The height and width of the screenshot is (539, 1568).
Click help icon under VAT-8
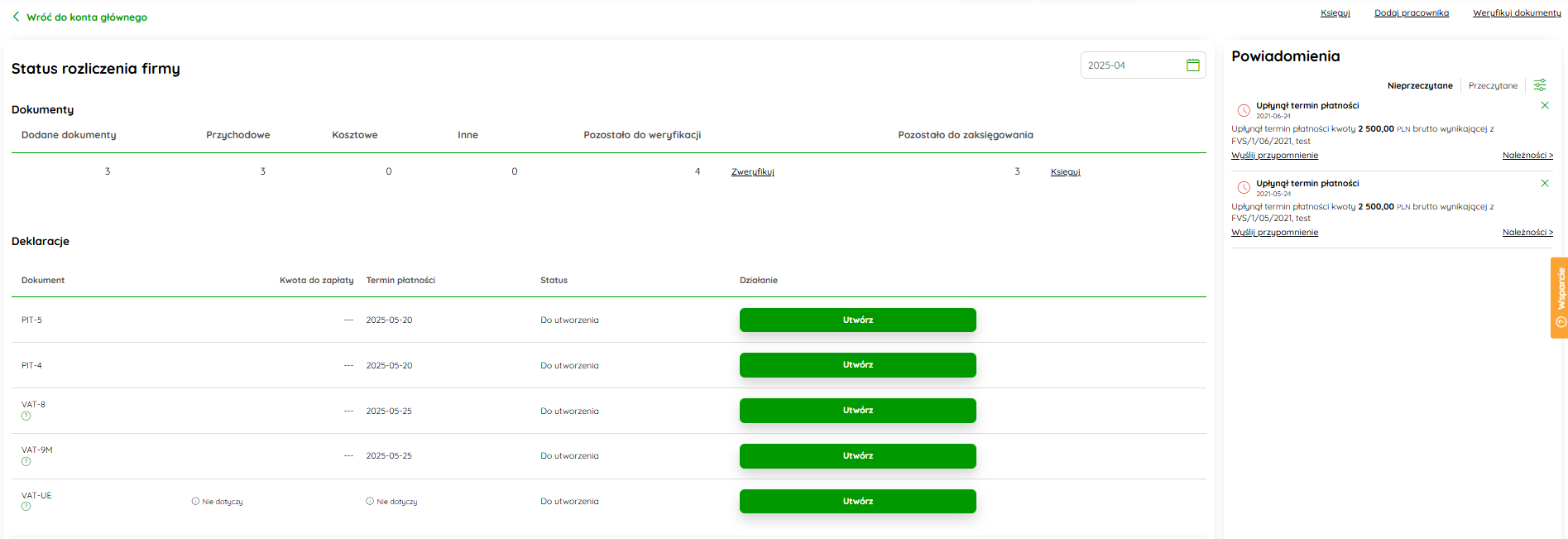point(26,416)
